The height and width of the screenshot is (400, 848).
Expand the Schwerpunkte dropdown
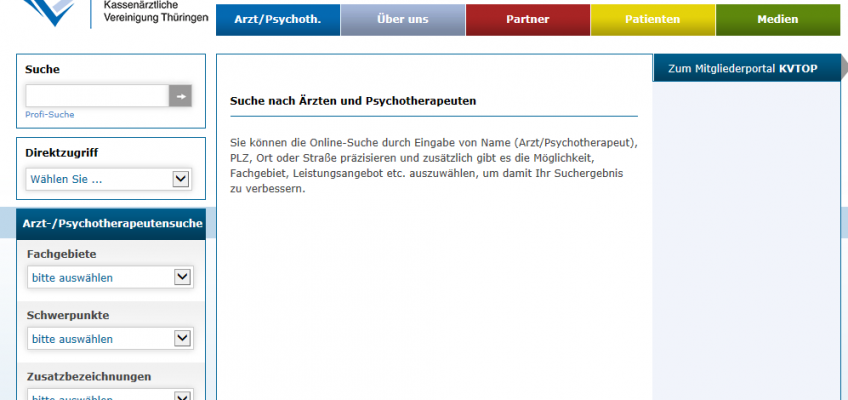[x=110, y=339]
